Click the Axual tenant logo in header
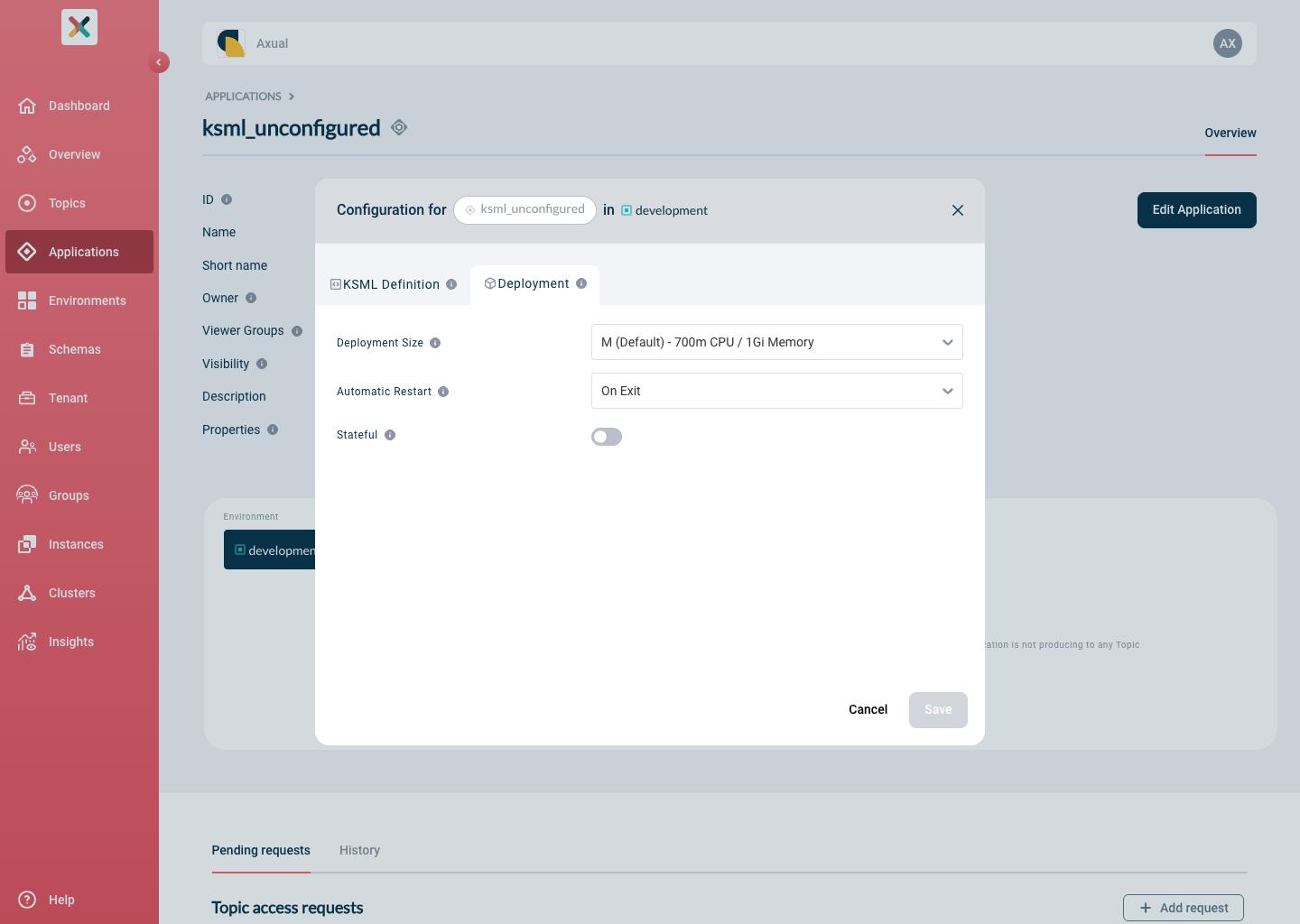Viewport: 1300px width, 924px height. [231, 43]
